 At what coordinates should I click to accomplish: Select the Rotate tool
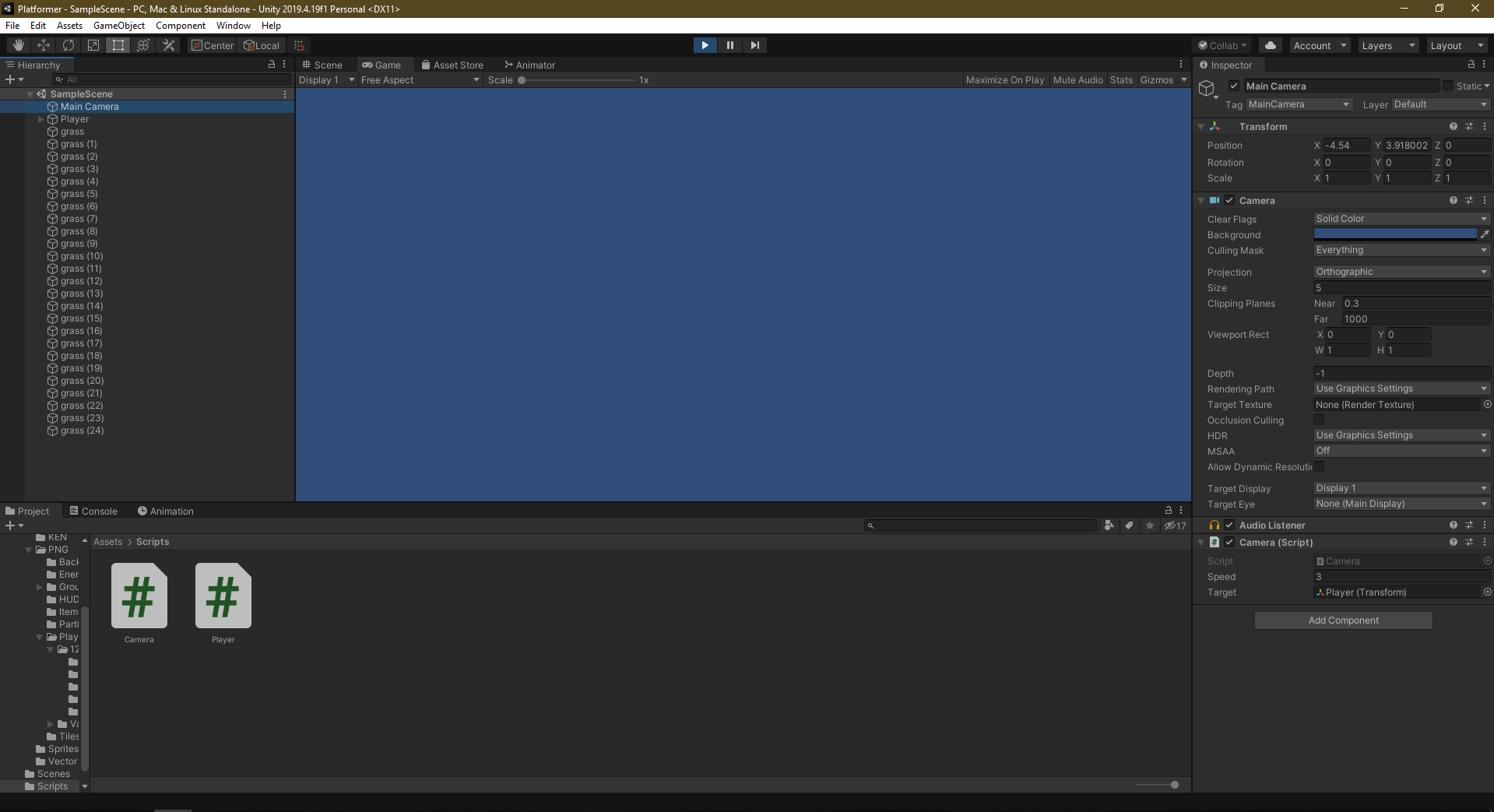68,45
